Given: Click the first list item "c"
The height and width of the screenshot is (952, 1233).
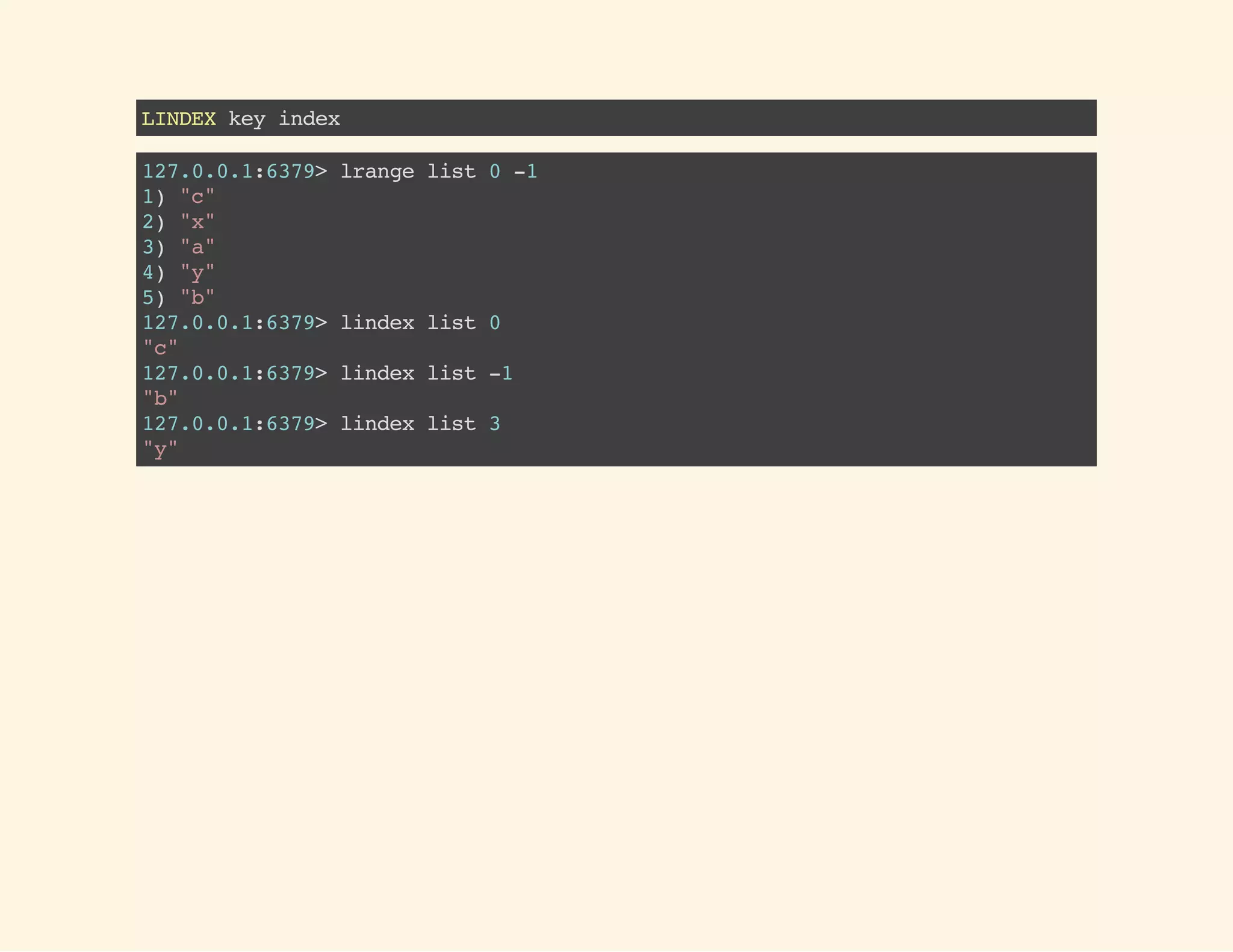Looking at the screenshot, I should [197, 197].
